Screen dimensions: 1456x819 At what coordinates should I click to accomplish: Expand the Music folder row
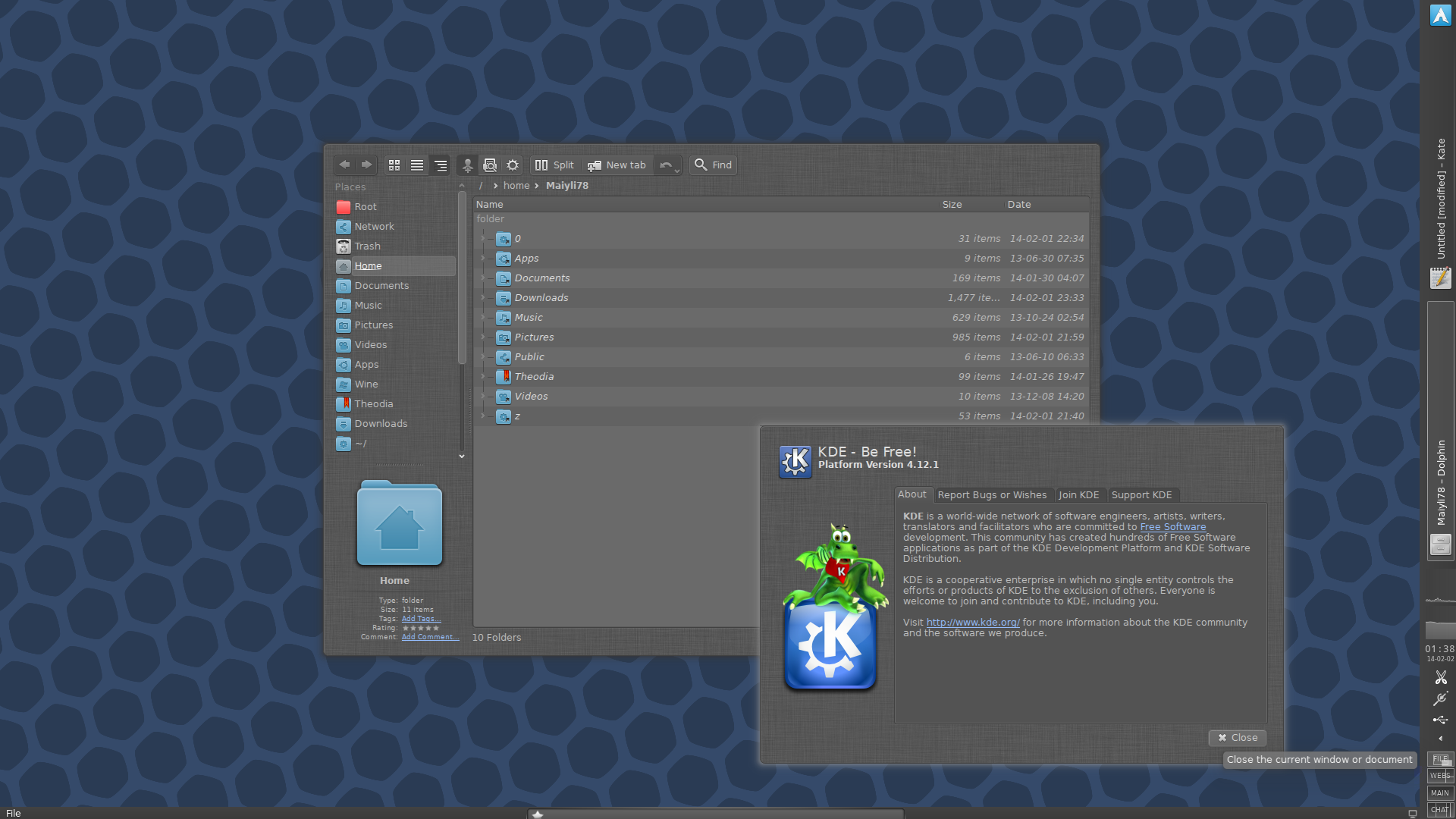483,317
